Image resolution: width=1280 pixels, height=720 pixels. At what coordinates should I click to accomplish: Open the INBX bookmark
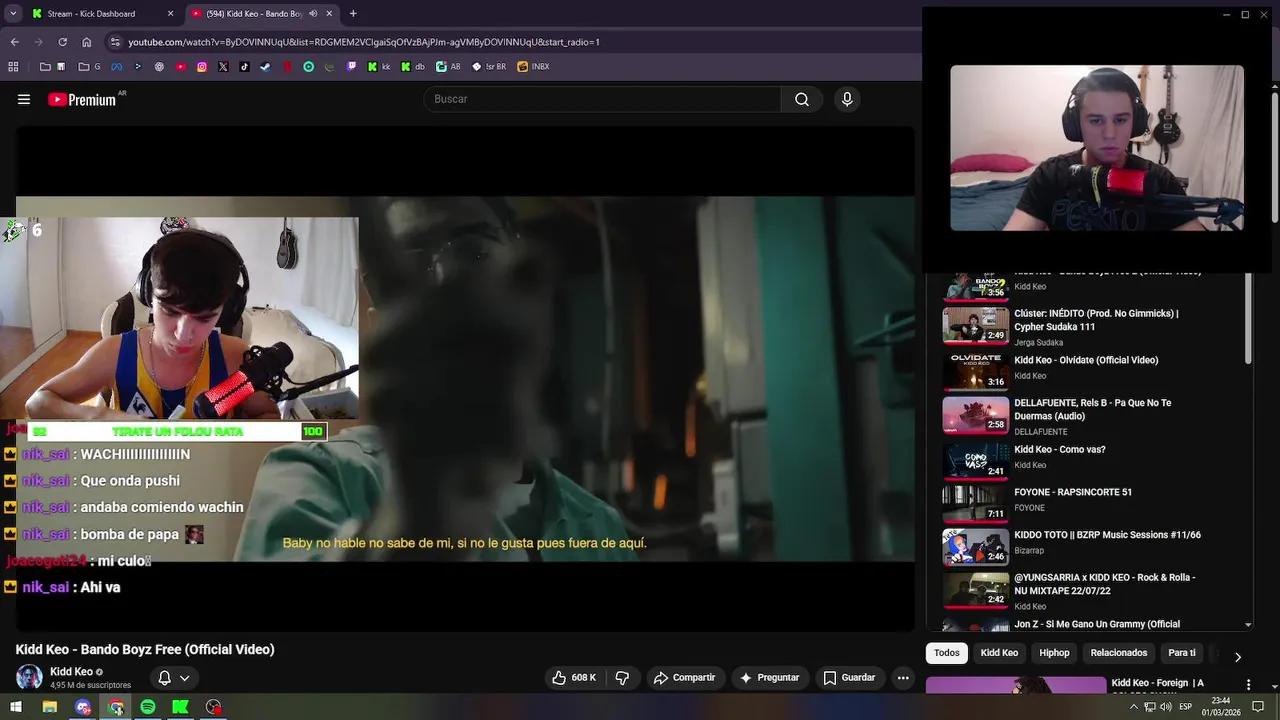tap(533, 67)
